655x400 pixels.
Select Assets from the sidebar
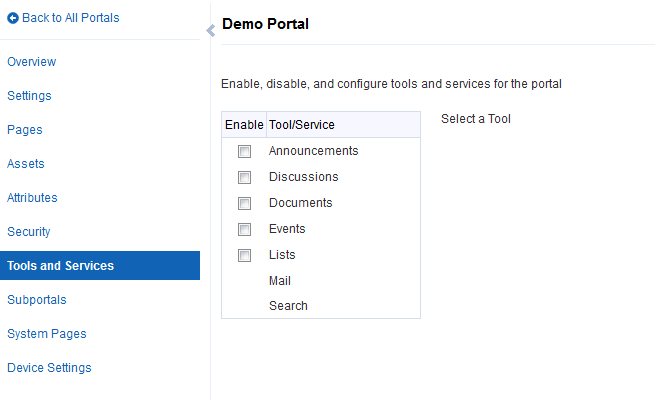[x=25, y=164]
